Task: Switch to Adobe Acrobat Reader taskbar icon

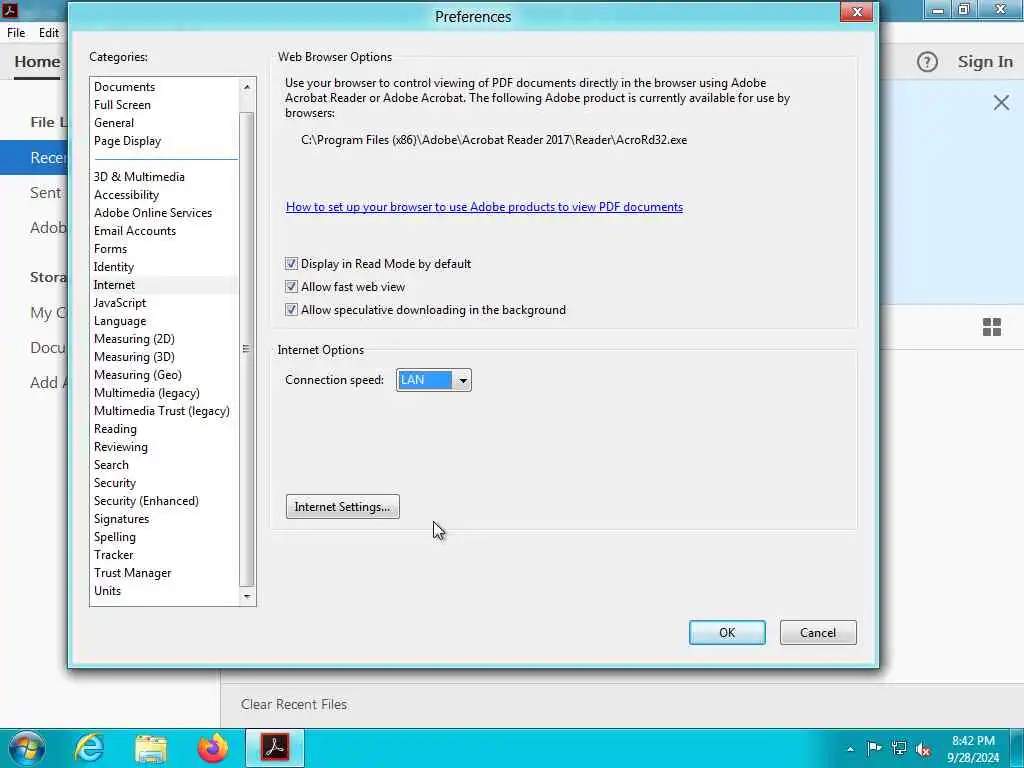Action: 275,748
